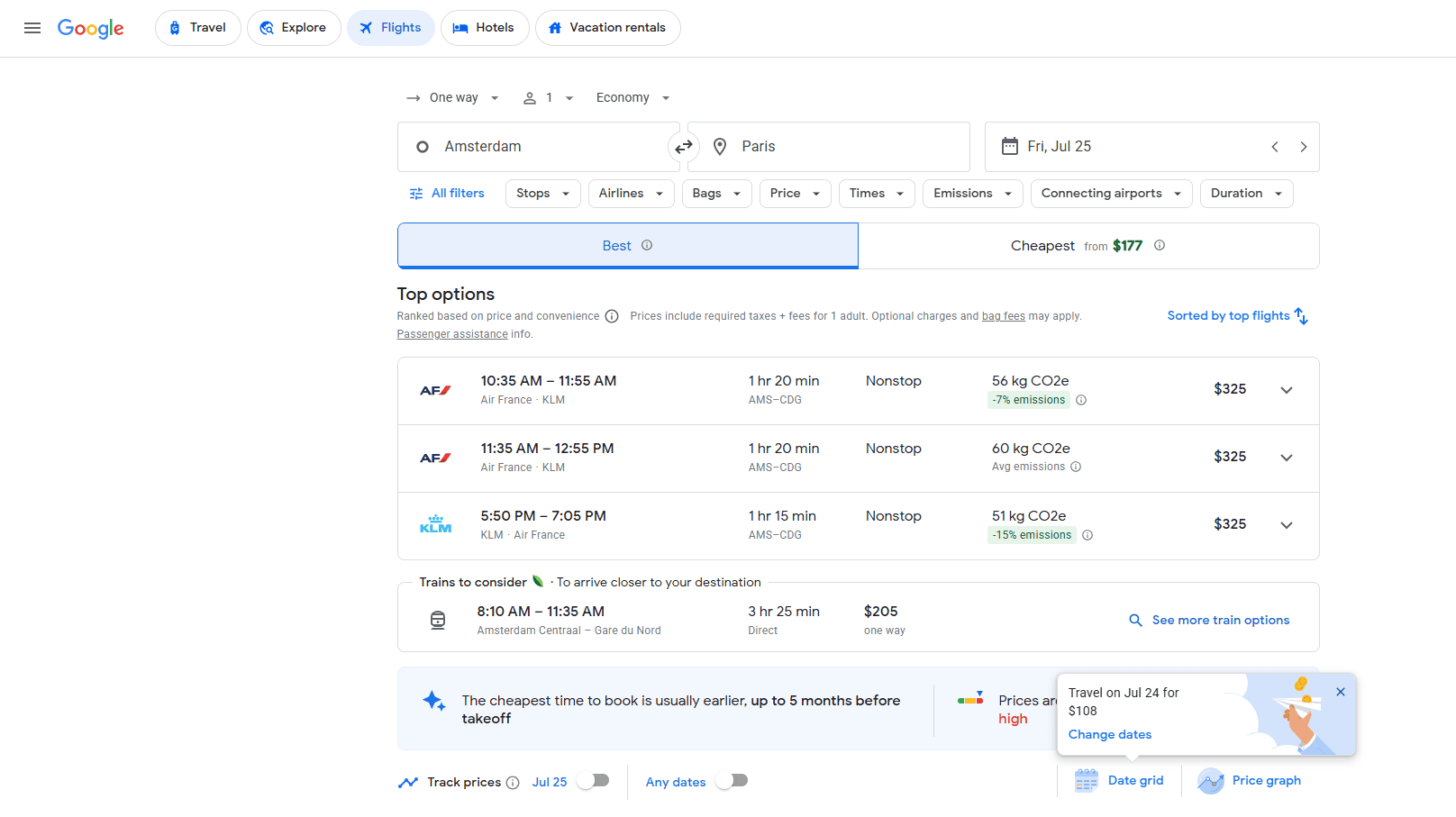1456x817 pixels.
Task: Open the Times filter dropdown
Action: (x=877, y=194)
